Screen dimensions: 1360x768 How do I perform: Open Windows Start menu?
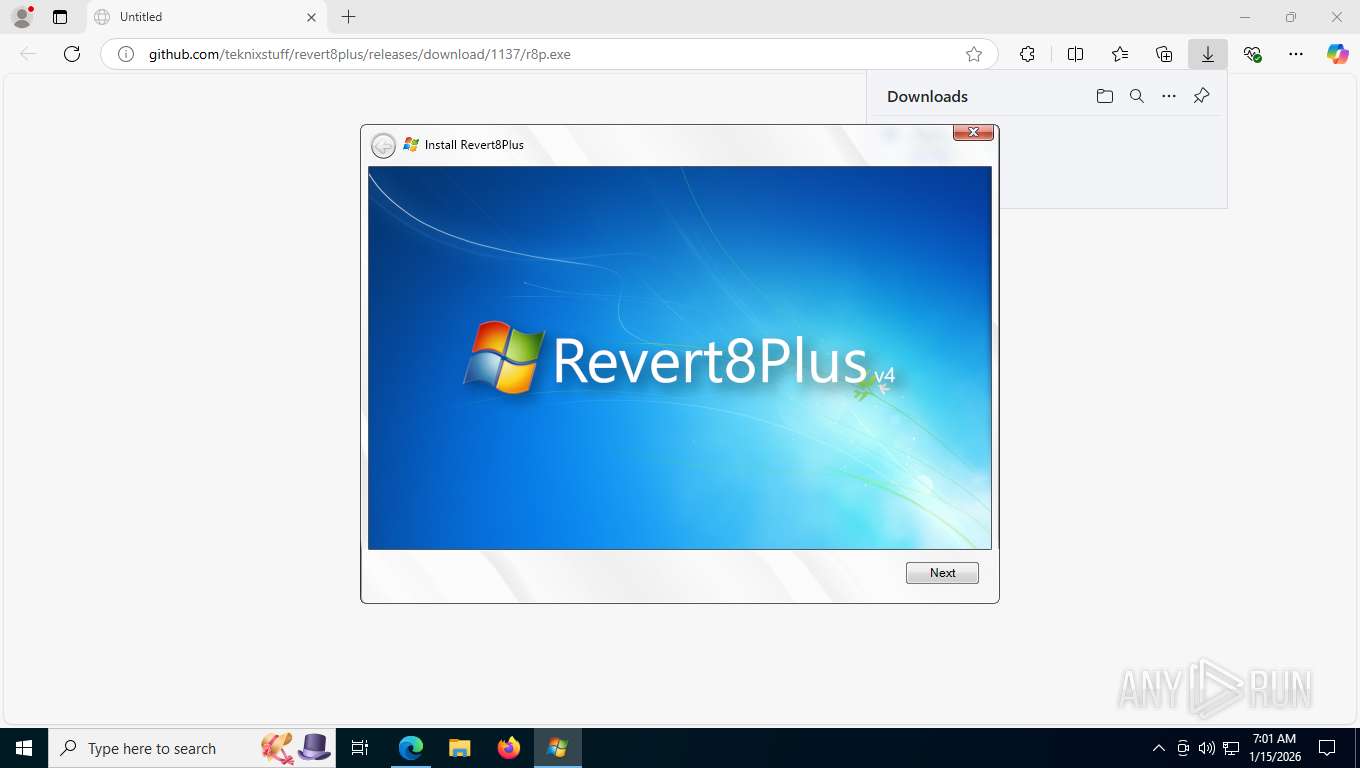[x=24, y=748]
